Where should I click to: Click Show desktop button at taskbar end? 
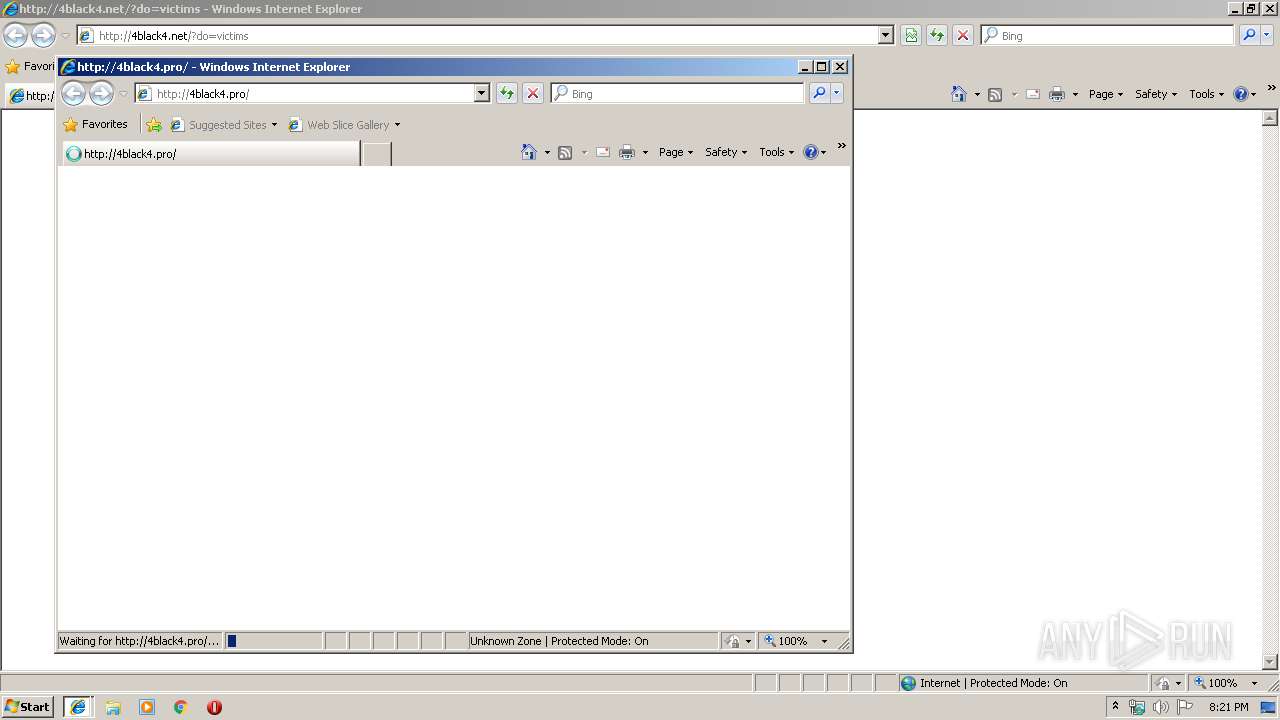tap(1270, 707)
